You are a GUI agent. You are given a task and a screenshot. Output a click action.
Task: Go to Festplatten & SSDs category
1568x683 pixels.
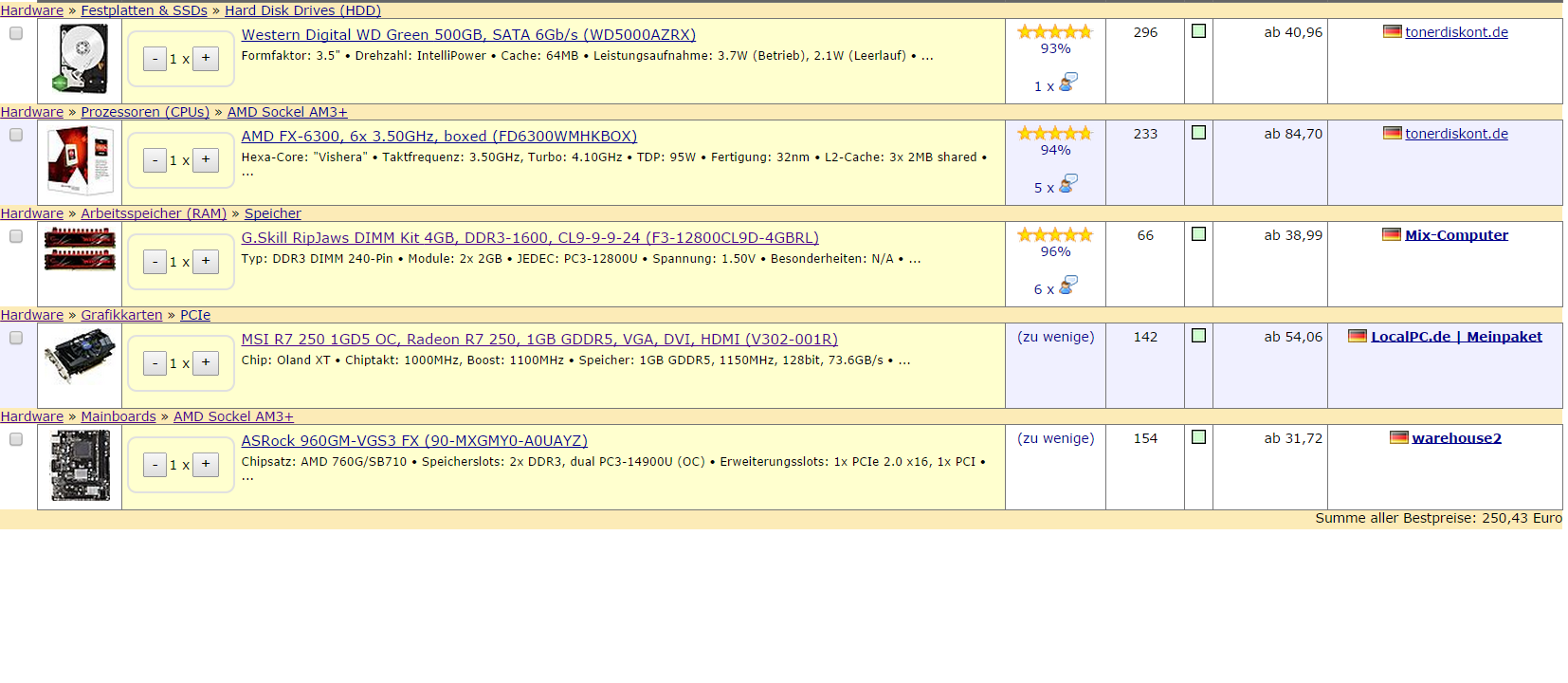(x=144, y=10)
